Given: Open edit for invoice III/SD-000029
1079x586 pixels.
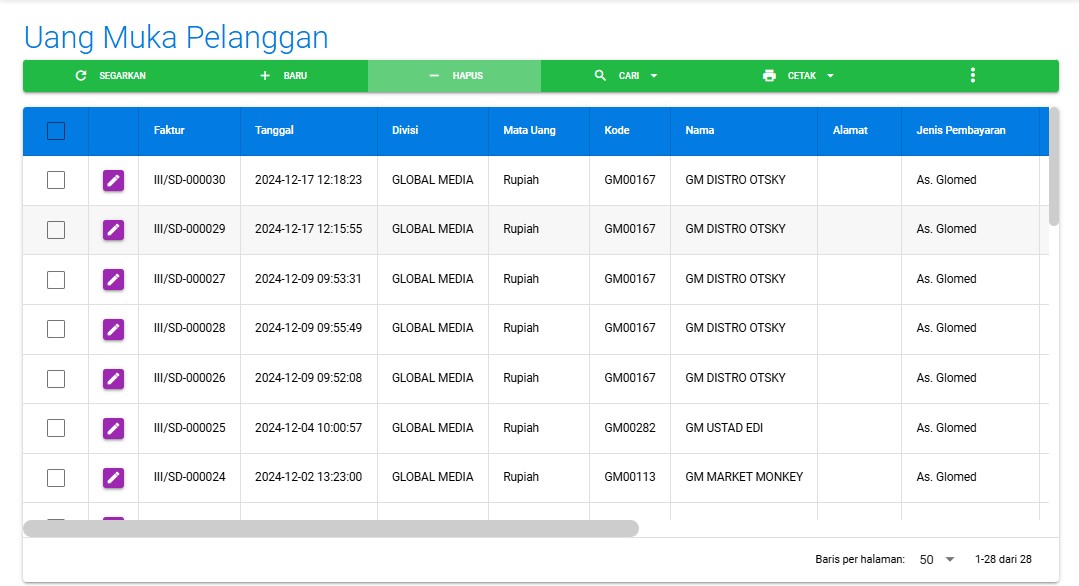Looking at the screenshot, I should click(x=113, y=230).
